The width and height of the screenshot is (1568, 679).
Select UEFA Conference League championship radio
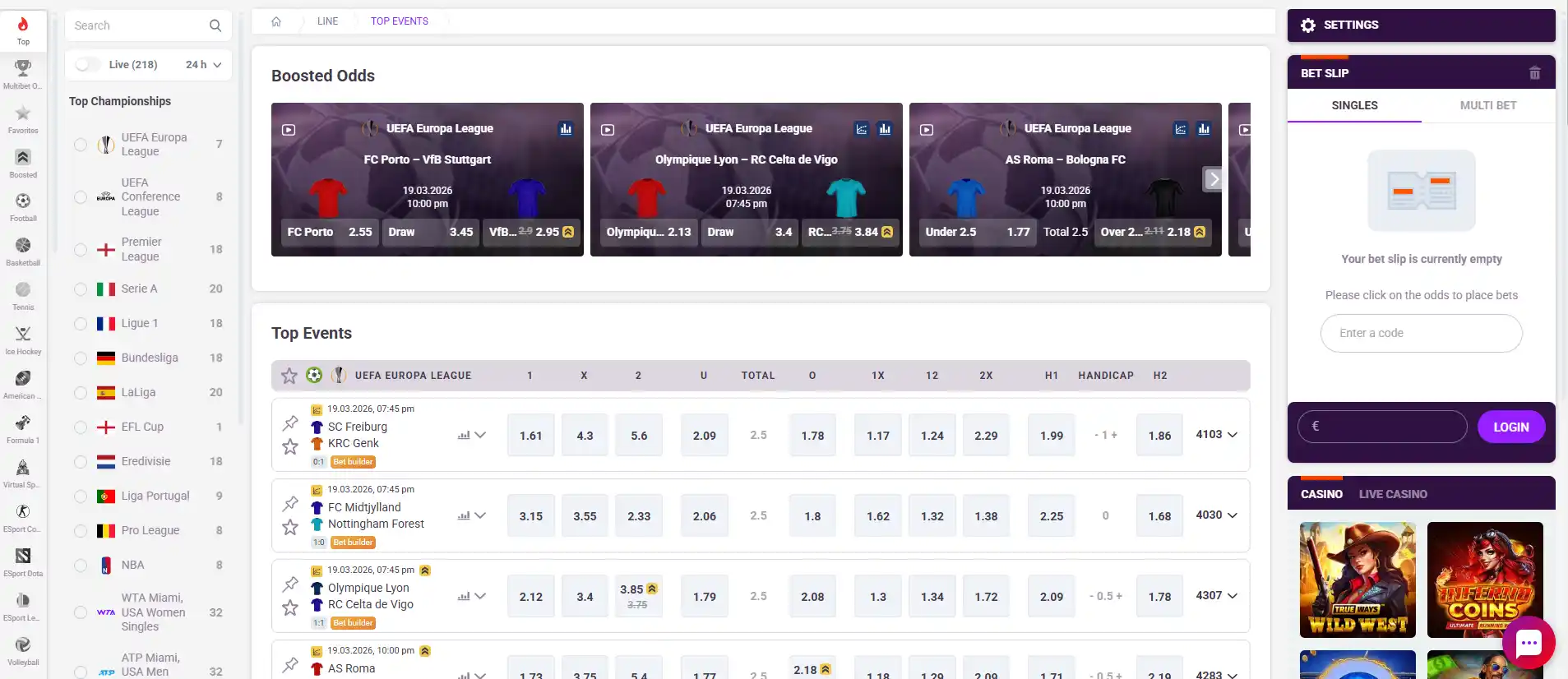81,197
